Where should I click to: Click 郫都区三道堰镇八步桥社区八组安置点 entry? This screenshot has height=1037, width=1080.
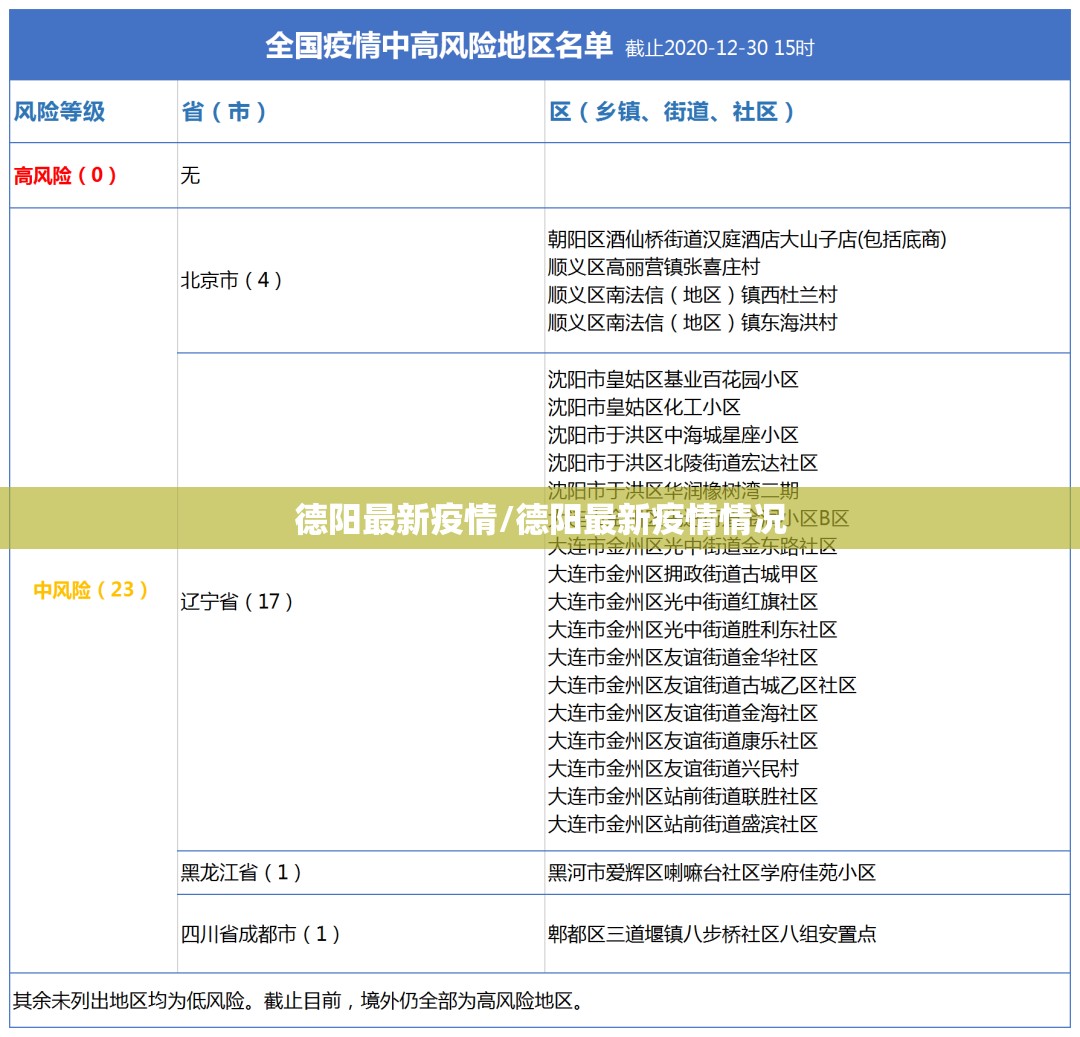click(712, 934)
